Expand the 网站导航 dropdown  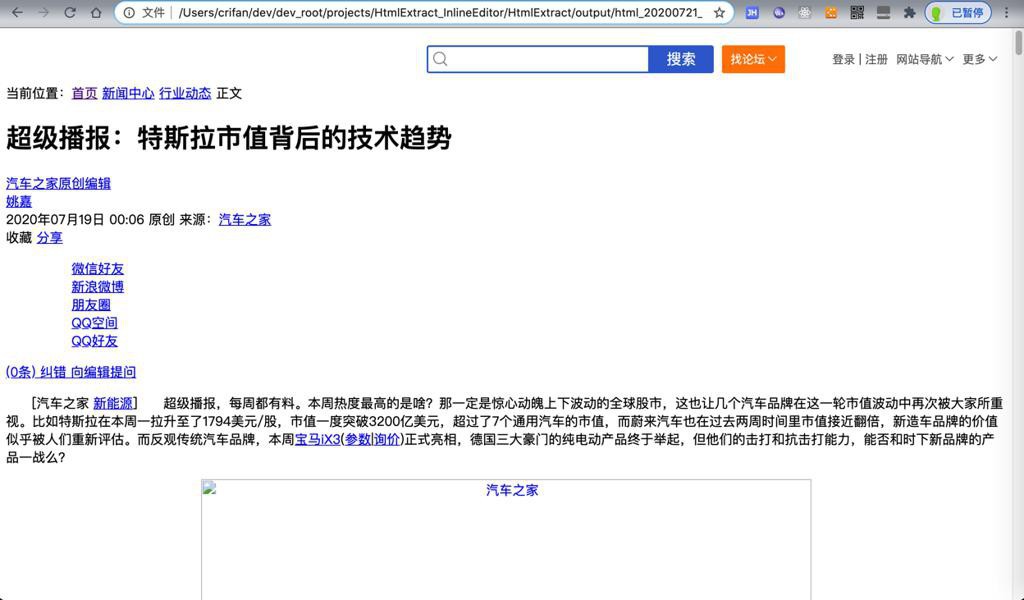pos(924,59)
